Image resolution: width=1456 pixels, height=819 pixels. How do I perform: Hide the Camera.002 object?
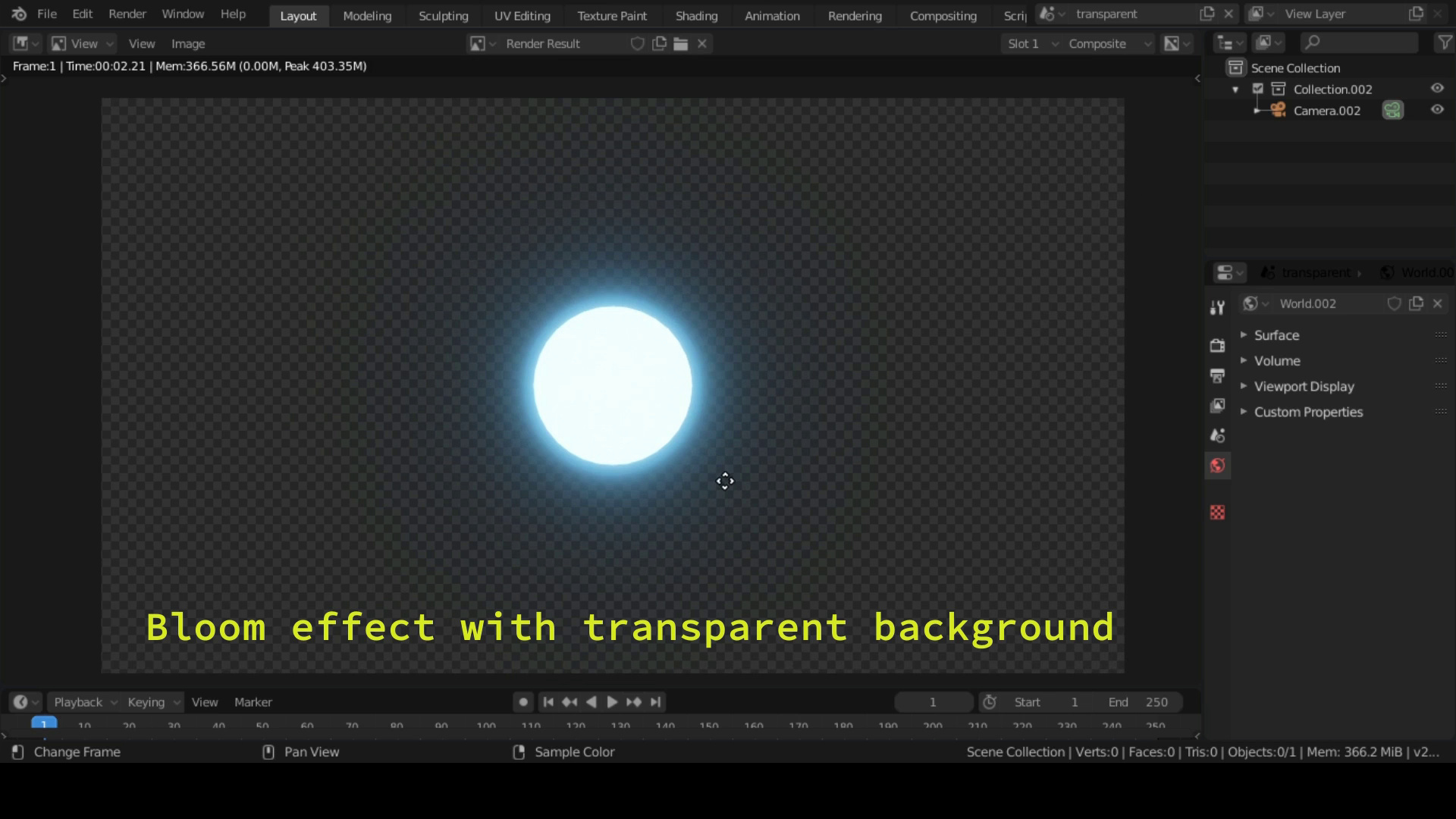coord(1438,109)
